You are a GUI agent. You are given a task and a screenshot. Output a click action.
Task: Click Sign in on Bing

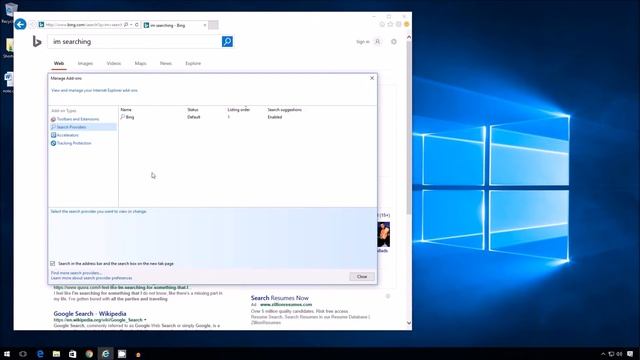(x=362, y=42)
